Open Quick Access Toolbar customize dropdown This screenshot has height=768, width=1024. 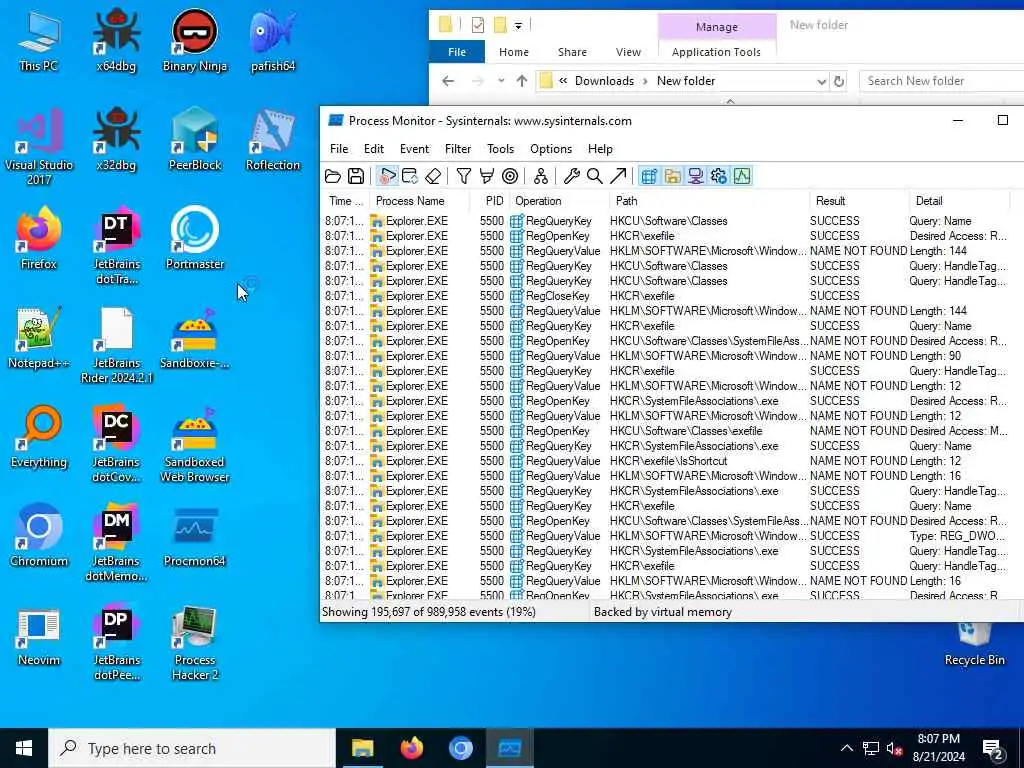(x=518, y=26)
